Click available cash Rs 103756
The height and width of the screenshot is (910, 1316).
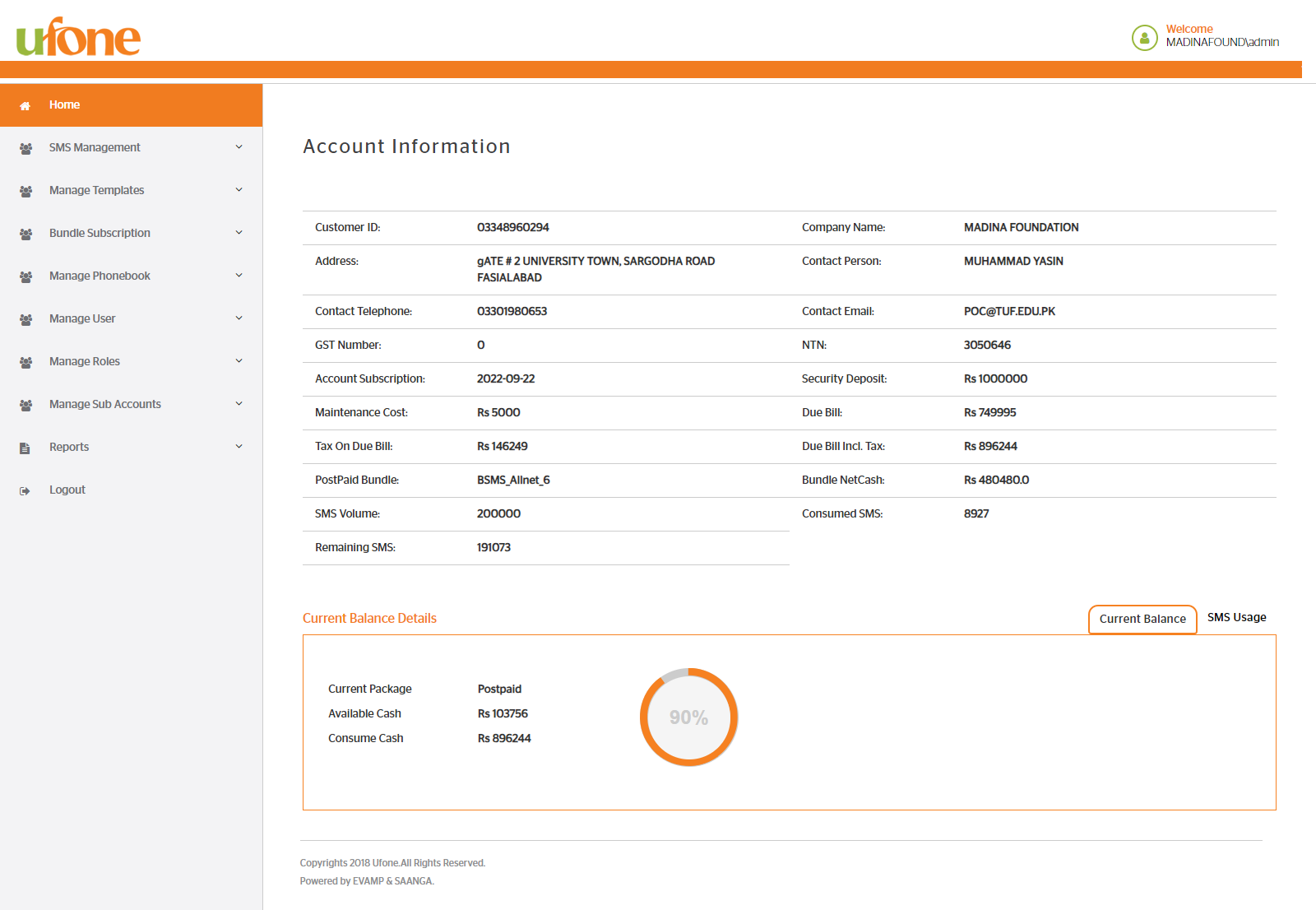tap(503, 714)
